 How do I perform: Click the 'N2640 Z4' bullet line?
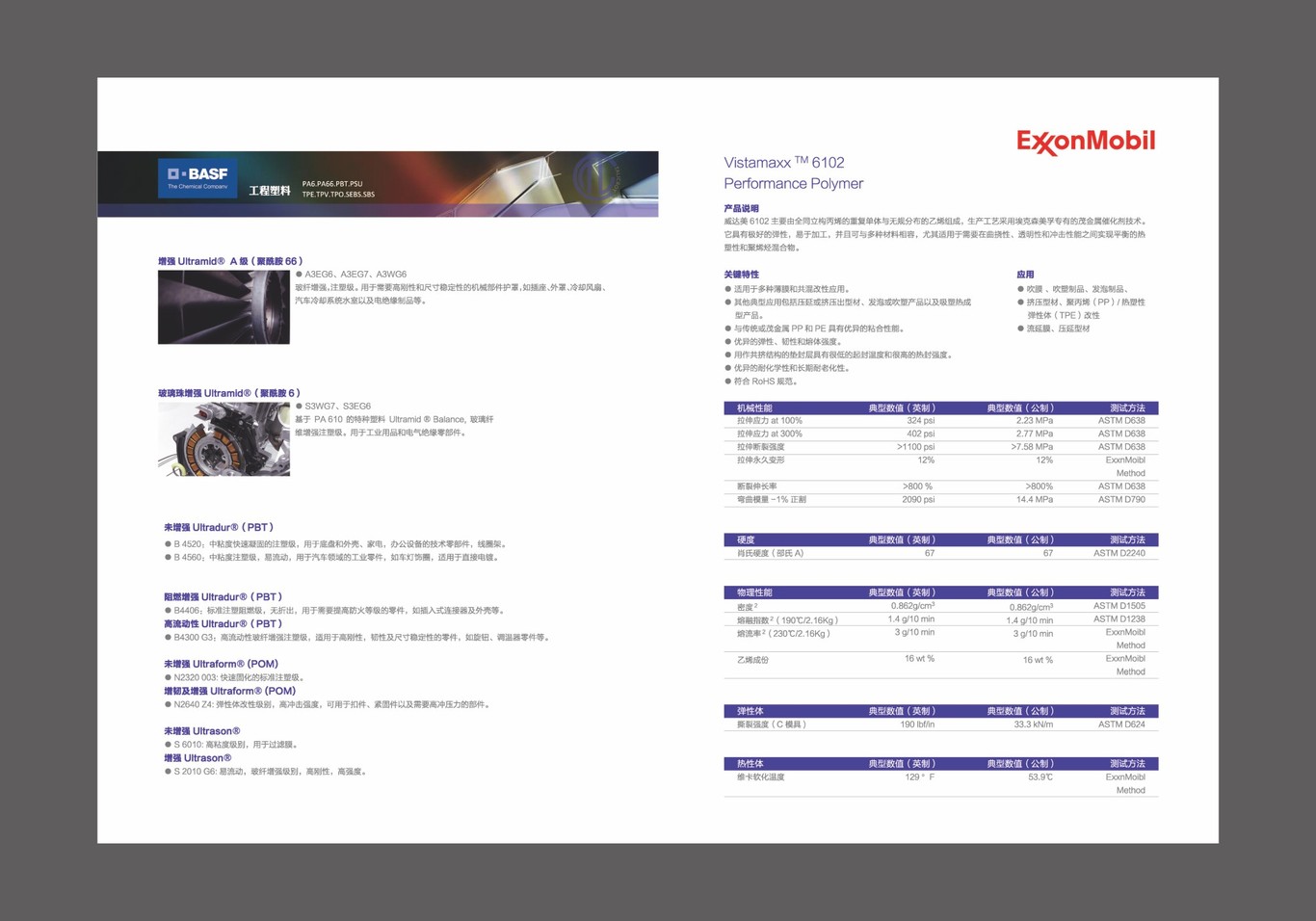(x=328, y=705)
